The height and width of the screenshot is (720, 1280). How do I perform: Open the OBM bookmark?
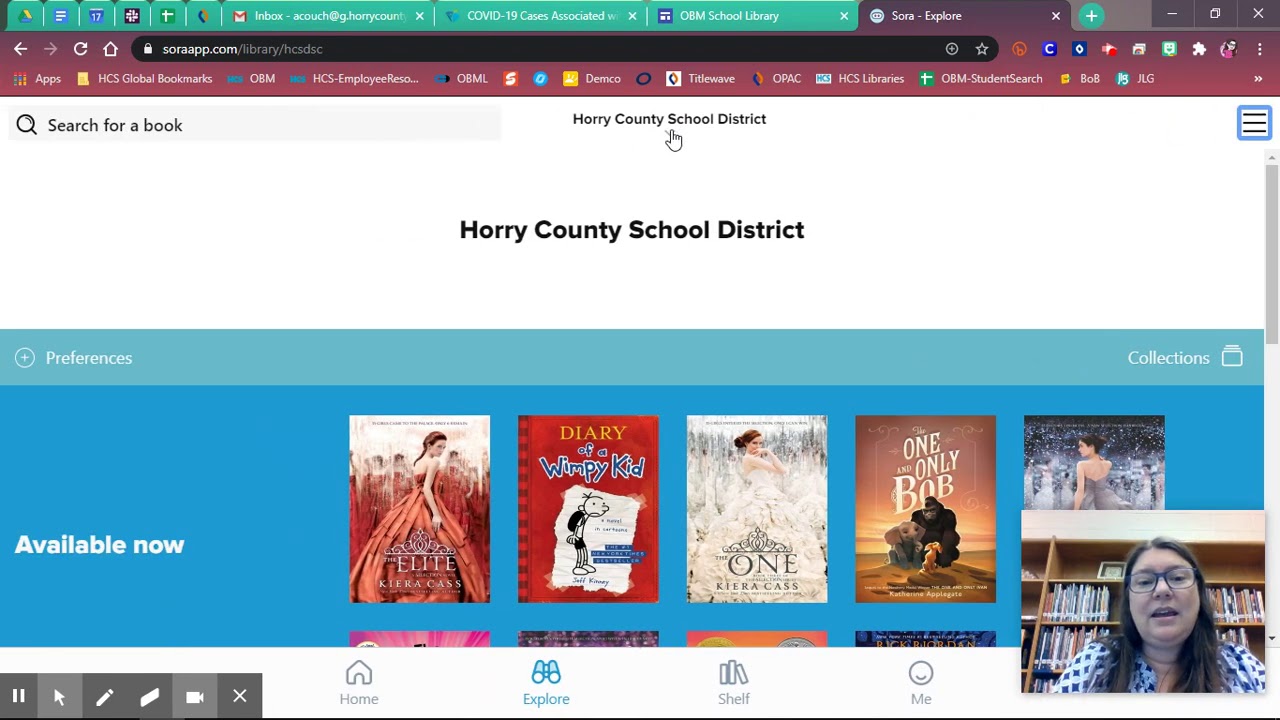[251, 79]
